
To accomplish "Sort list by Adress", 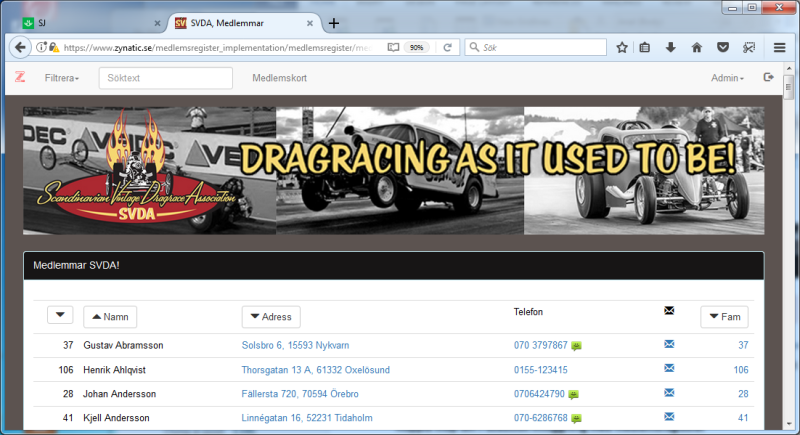I will [271, 317].
